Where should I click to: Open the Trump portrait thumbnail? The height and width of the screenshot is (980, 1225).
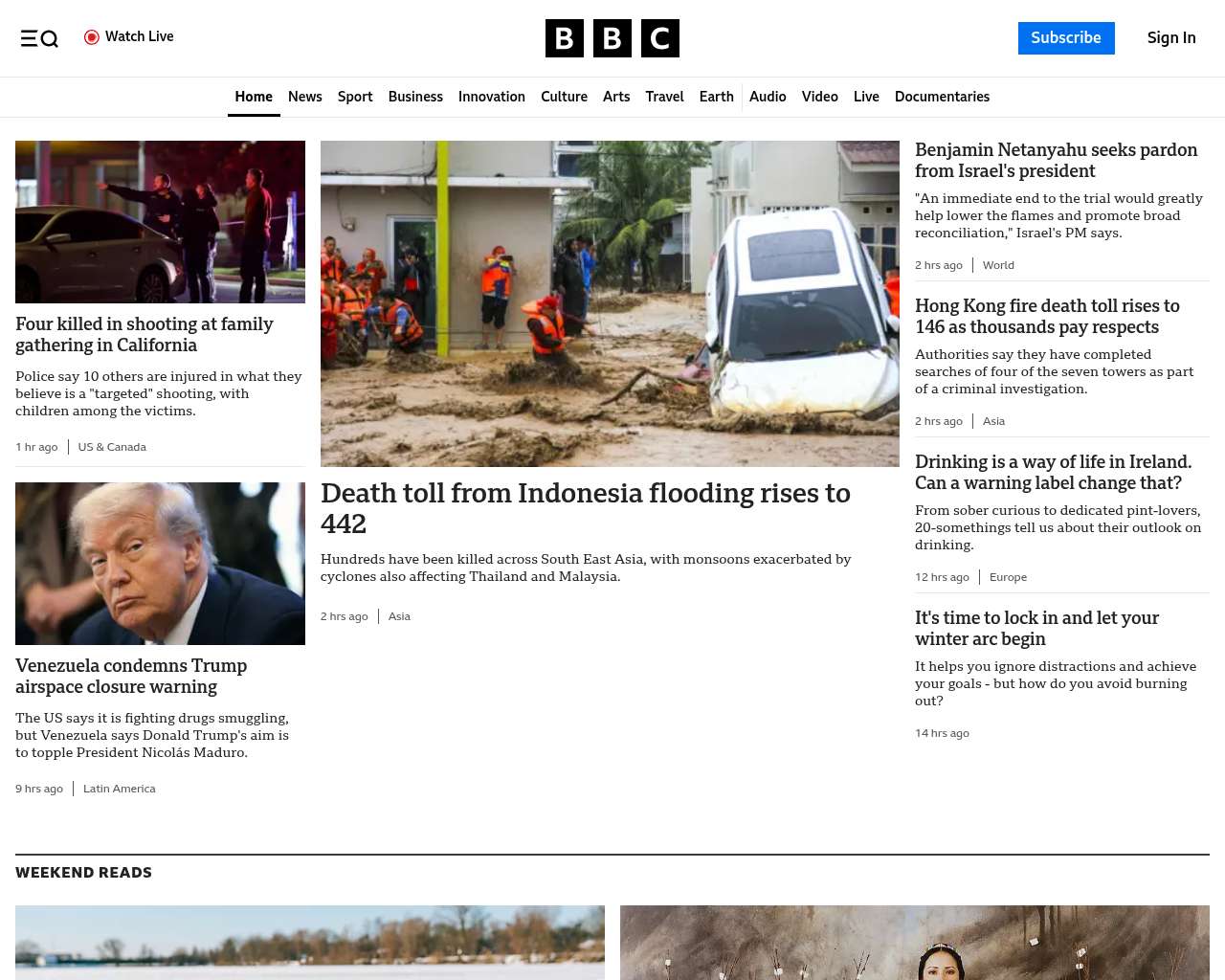pyautogui.click(x=160, y=564)
